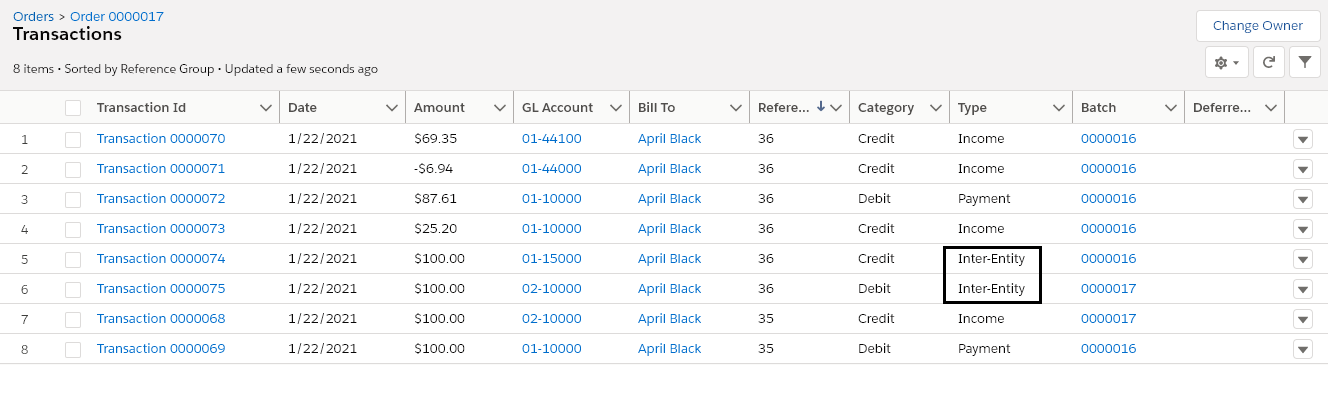Open row actions for Transaction 0000068

click(x=1302, y=319)
